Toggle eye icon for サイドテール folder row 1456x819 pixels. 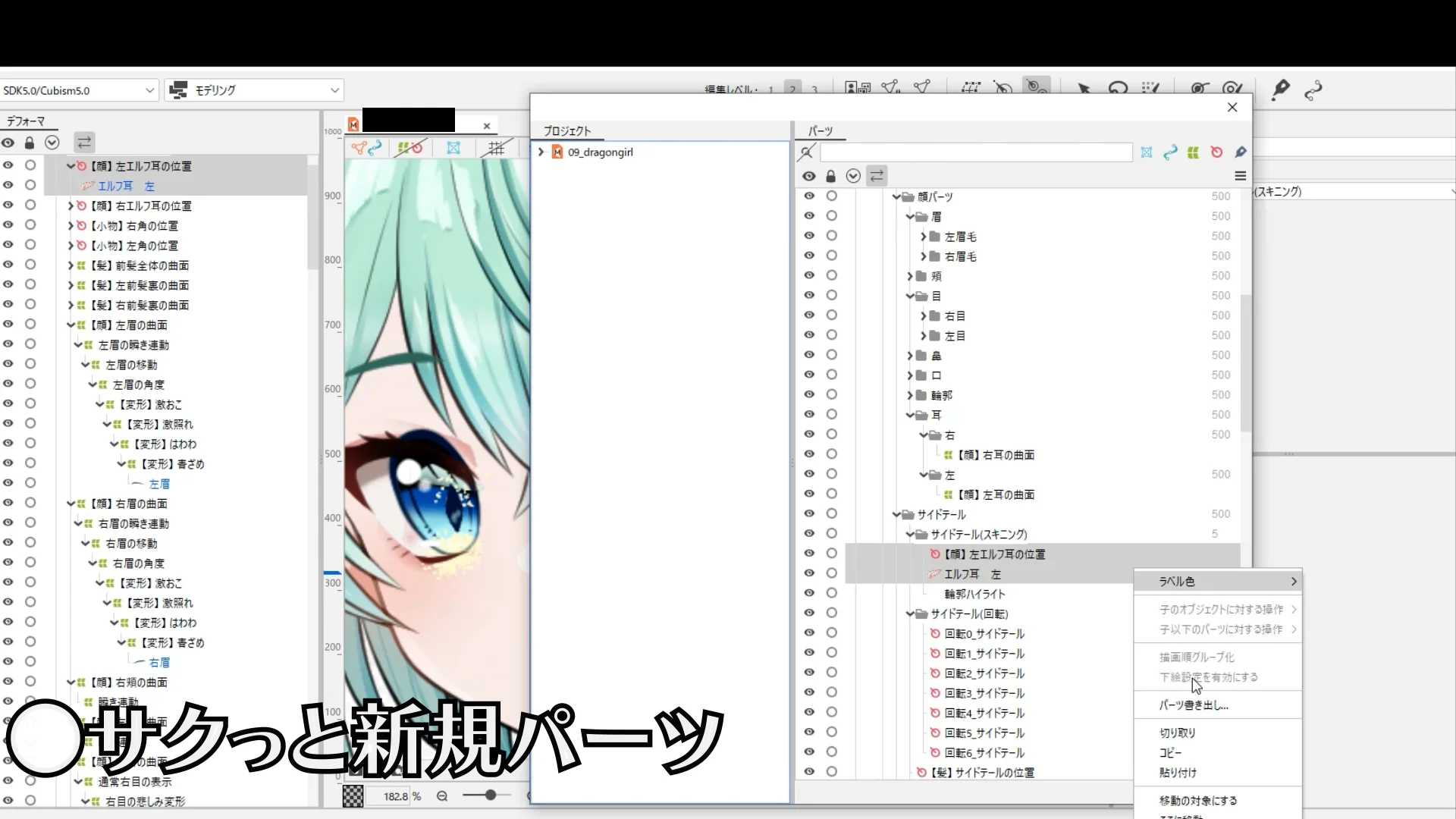click(x=809, y=513)
